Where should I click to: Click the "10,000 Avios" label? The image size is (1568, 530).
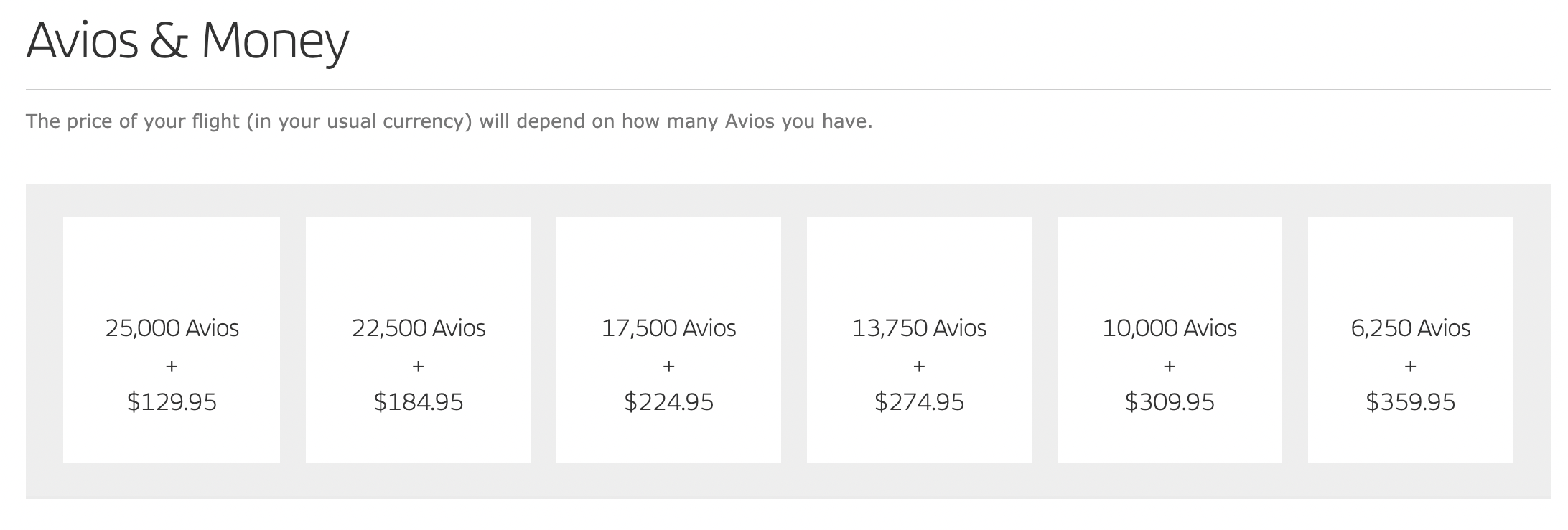[x=1170, y=328]
